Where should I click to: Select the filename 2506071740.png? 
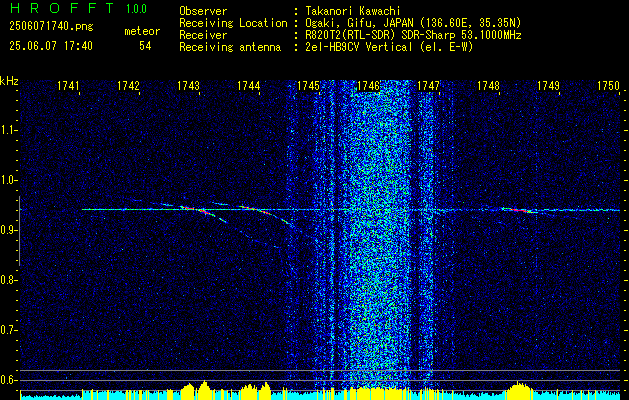click(x=51, y=27)
